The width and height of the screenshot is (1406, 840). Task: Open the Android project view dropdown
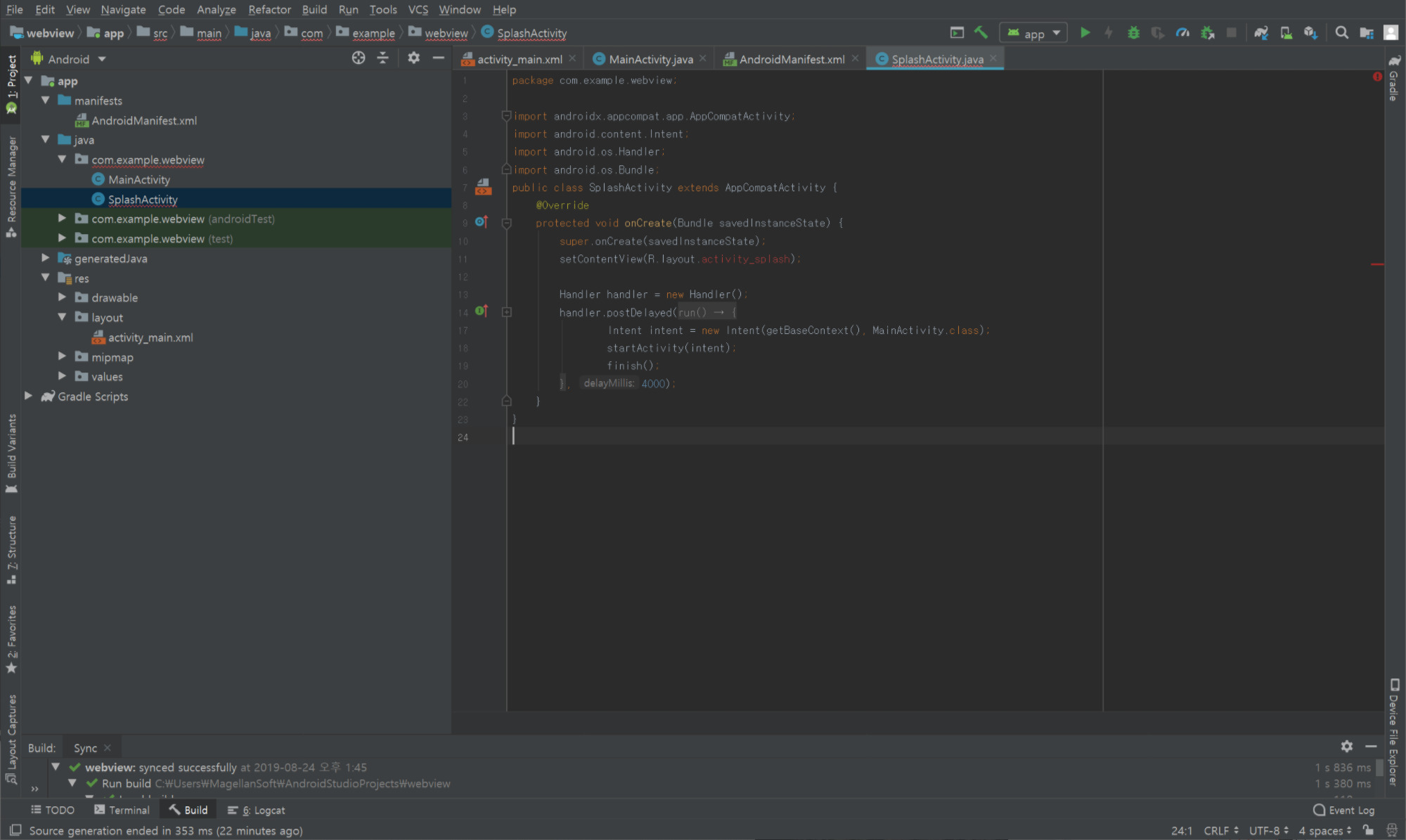69,59
